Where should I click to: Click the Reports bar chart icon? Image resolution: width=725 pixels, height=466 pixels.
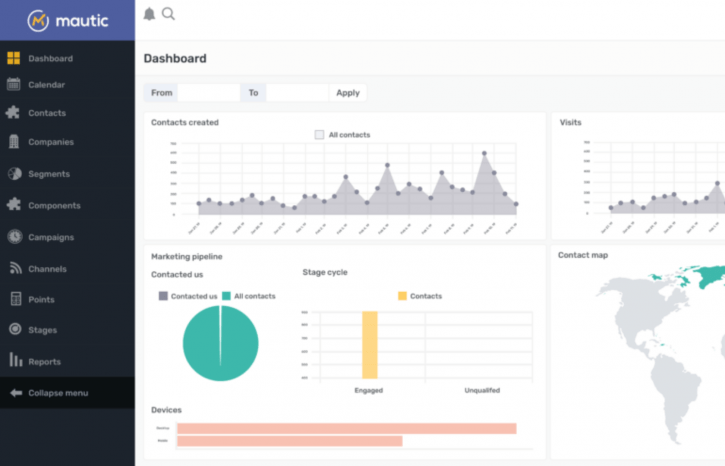click(x=14, y=361)
